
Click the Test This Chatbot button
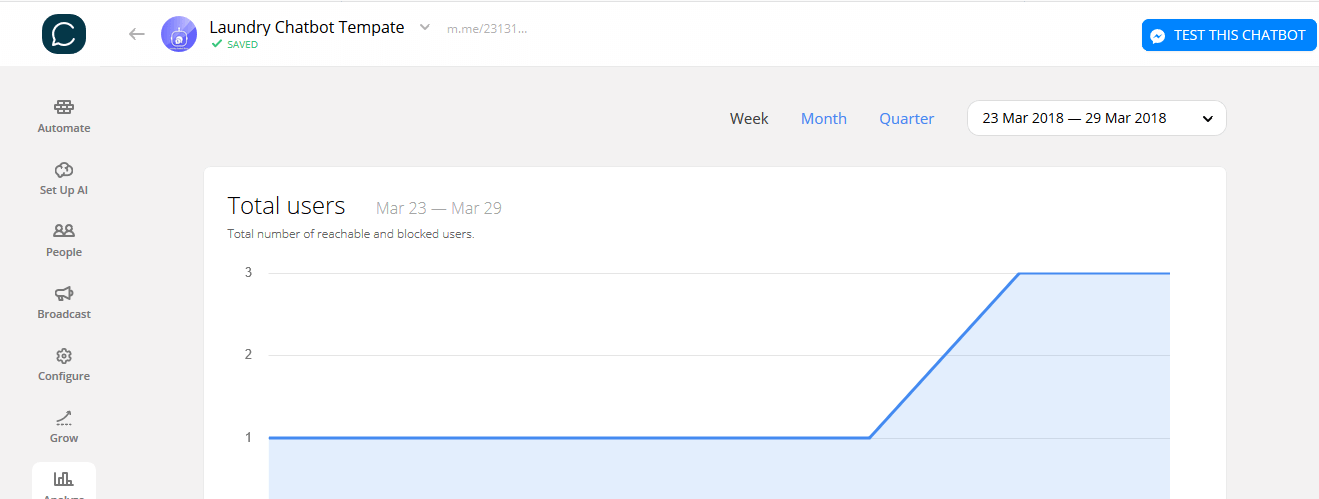(x=1229, y=35)
